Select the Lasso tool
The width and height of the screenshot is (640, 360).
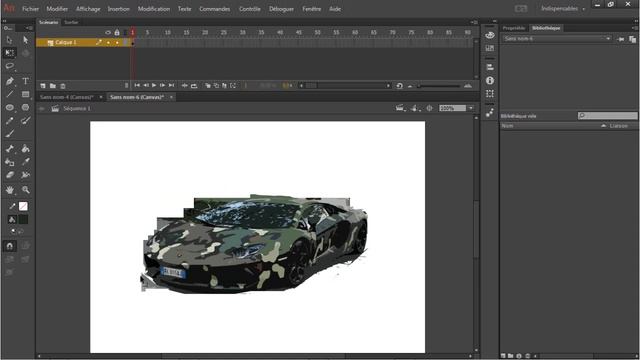9,66
